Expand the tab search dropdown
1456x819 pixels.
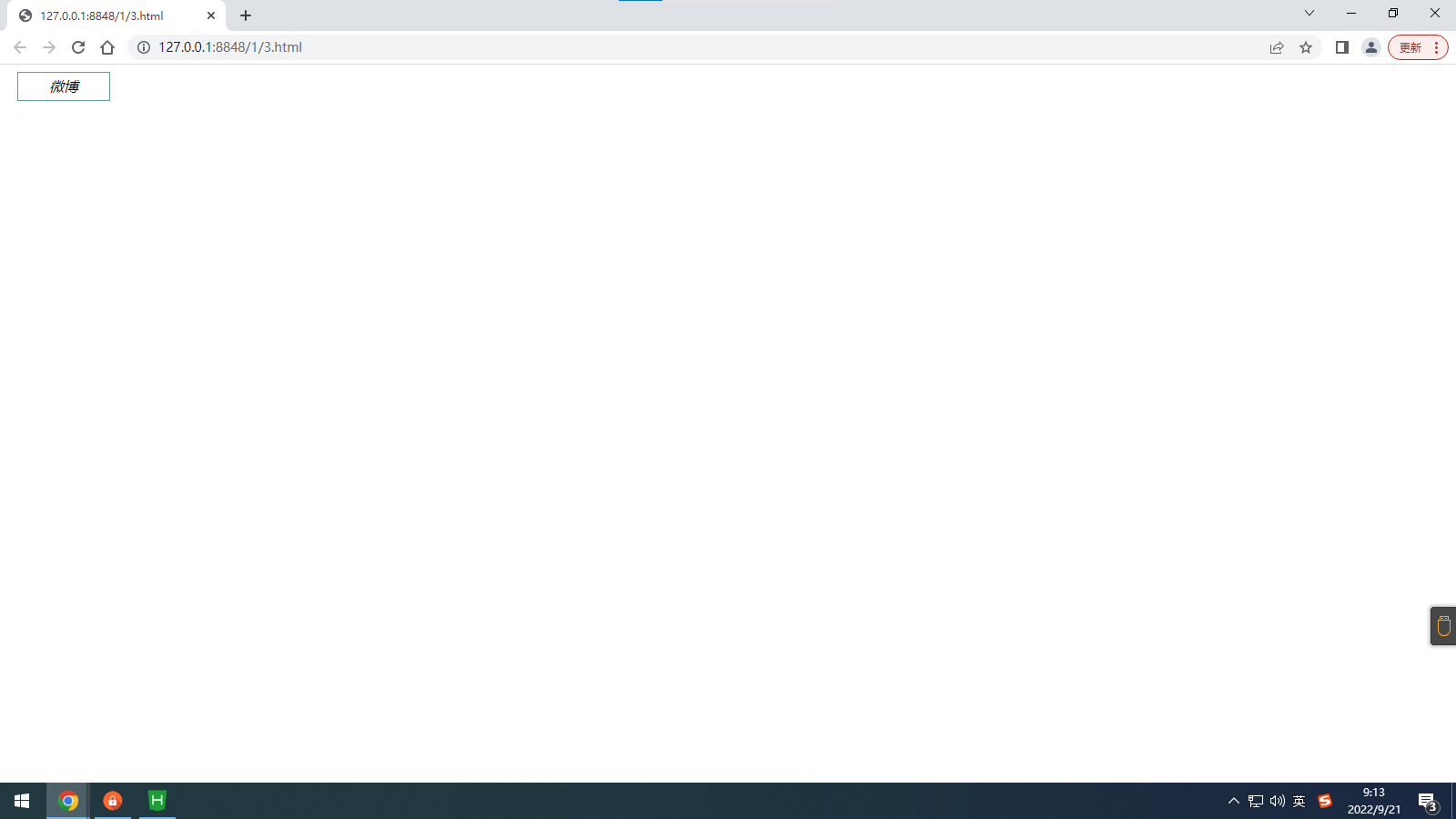(x=1309, y=13)
